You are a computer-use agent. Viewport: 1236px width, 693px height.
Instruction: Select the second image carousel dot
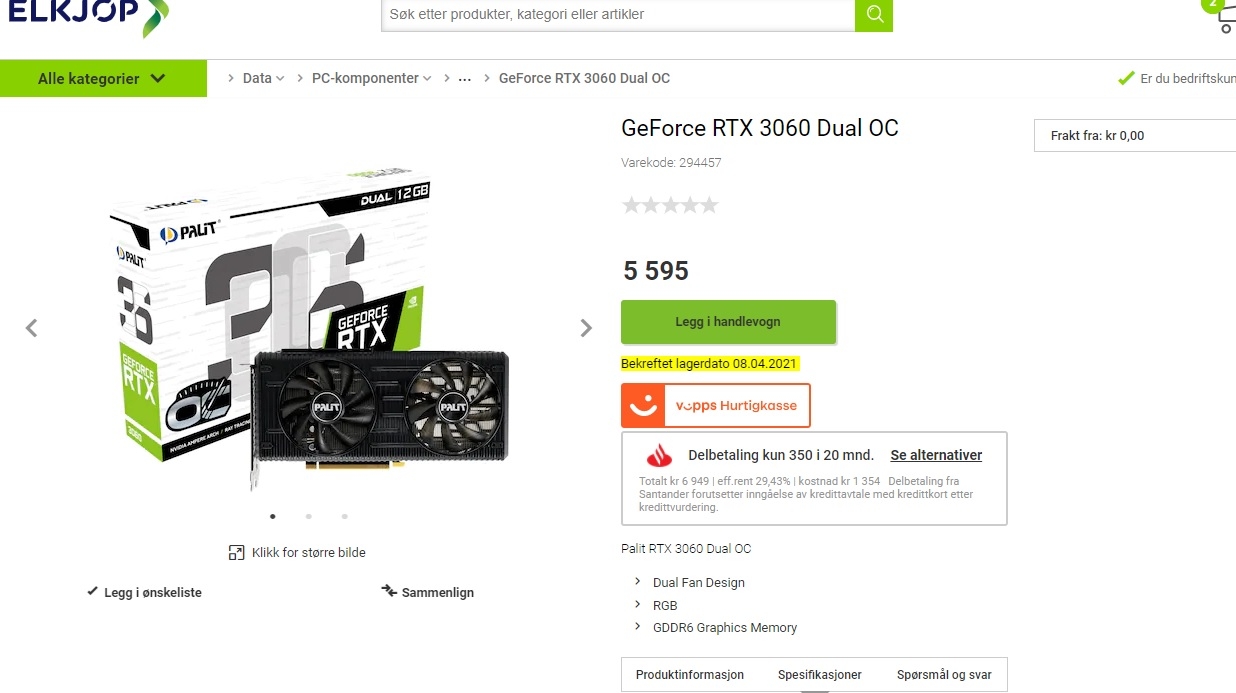pyautogui.click(x=308, y=517)
